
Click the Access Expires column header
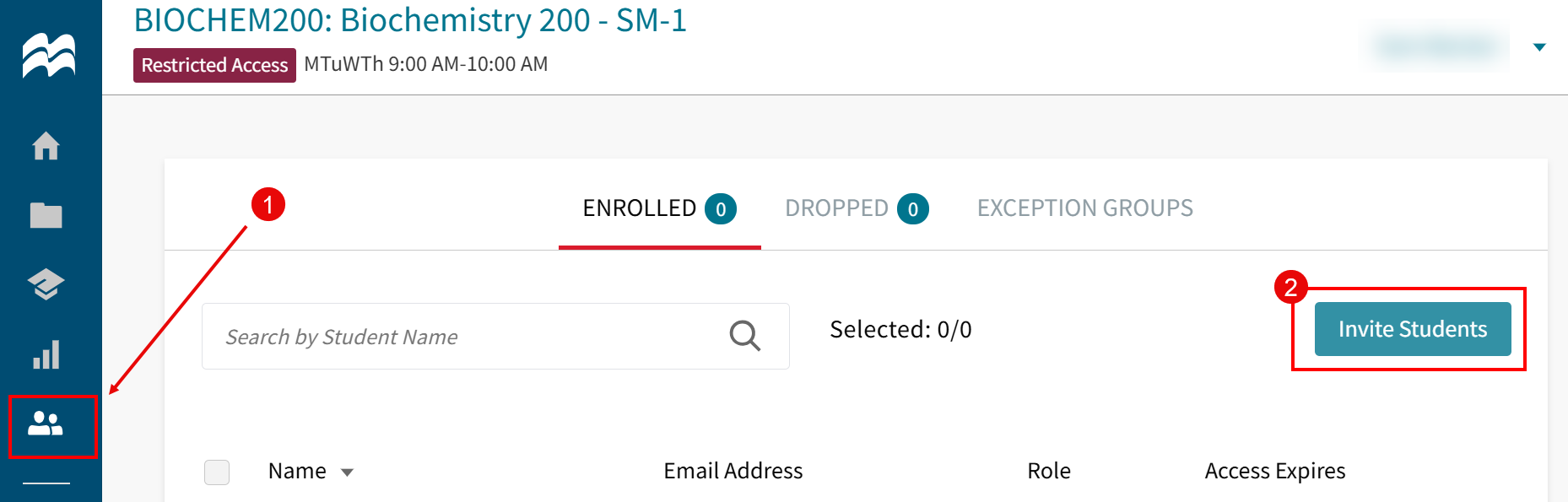pos(1274,471)
